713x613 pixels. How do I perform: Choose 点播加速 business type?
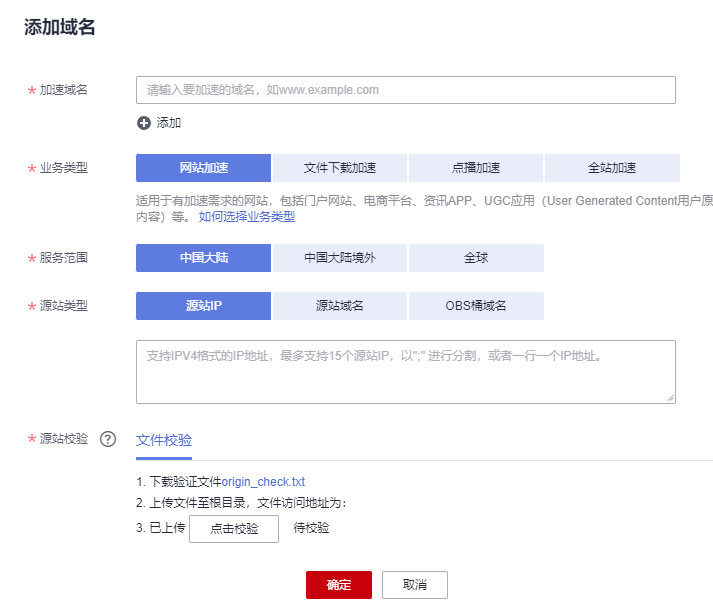pos(476,168)
